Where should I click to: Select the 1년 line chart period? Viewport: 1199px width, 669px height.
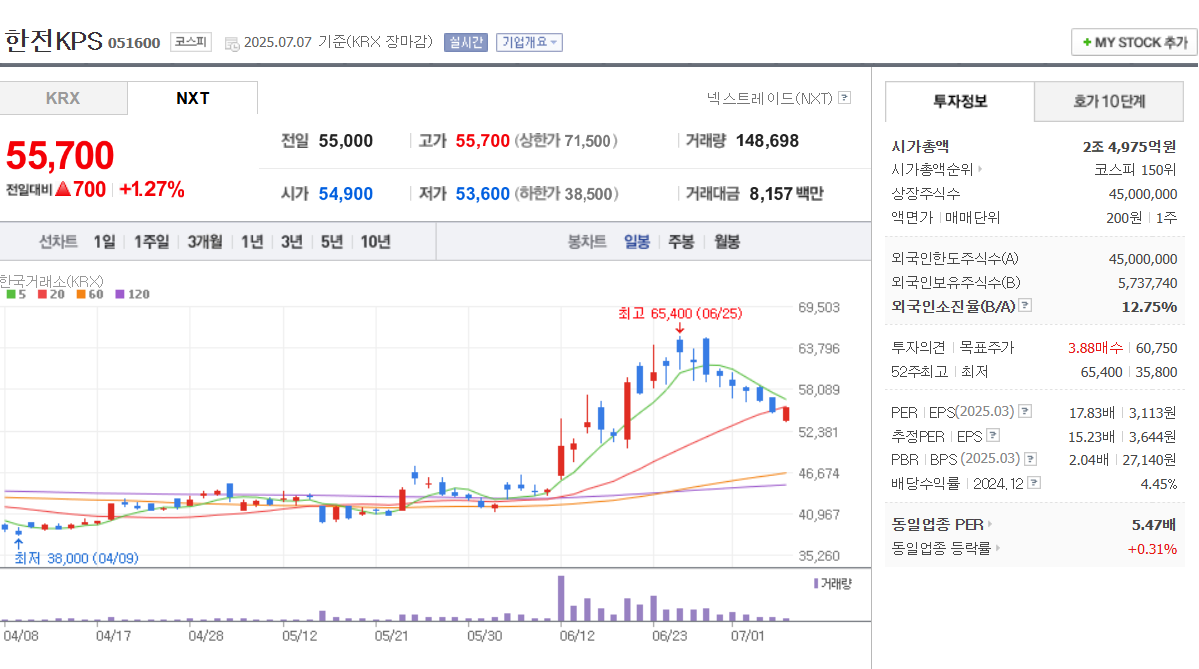coord(252,242)
